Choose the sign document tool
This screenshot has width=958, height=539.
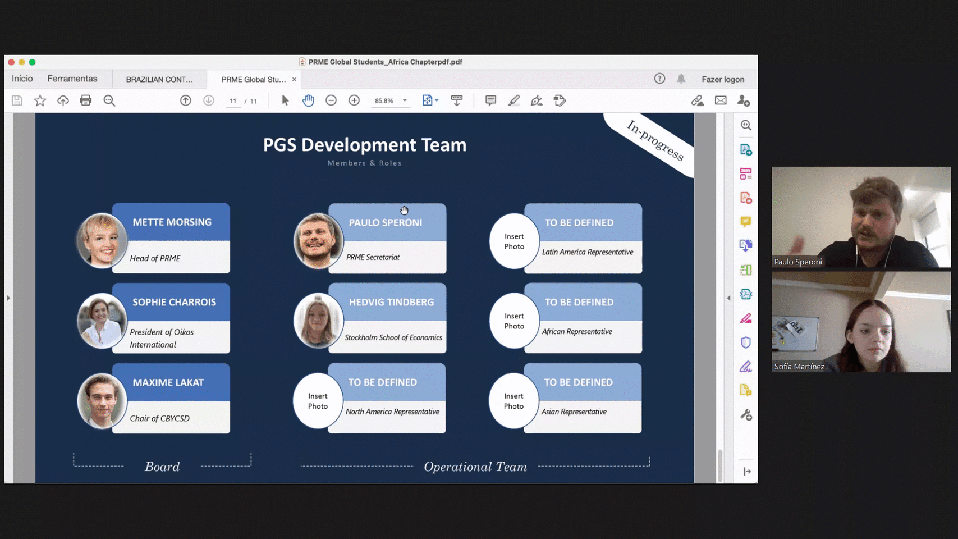536,100
